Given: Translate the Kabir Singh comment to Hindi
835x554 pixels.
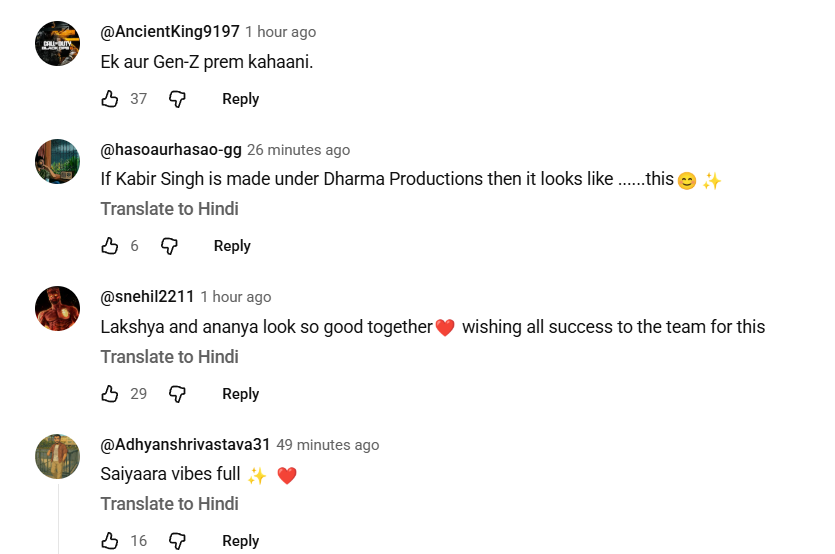Looking at the screenshot, I should [x=169, y=209].
